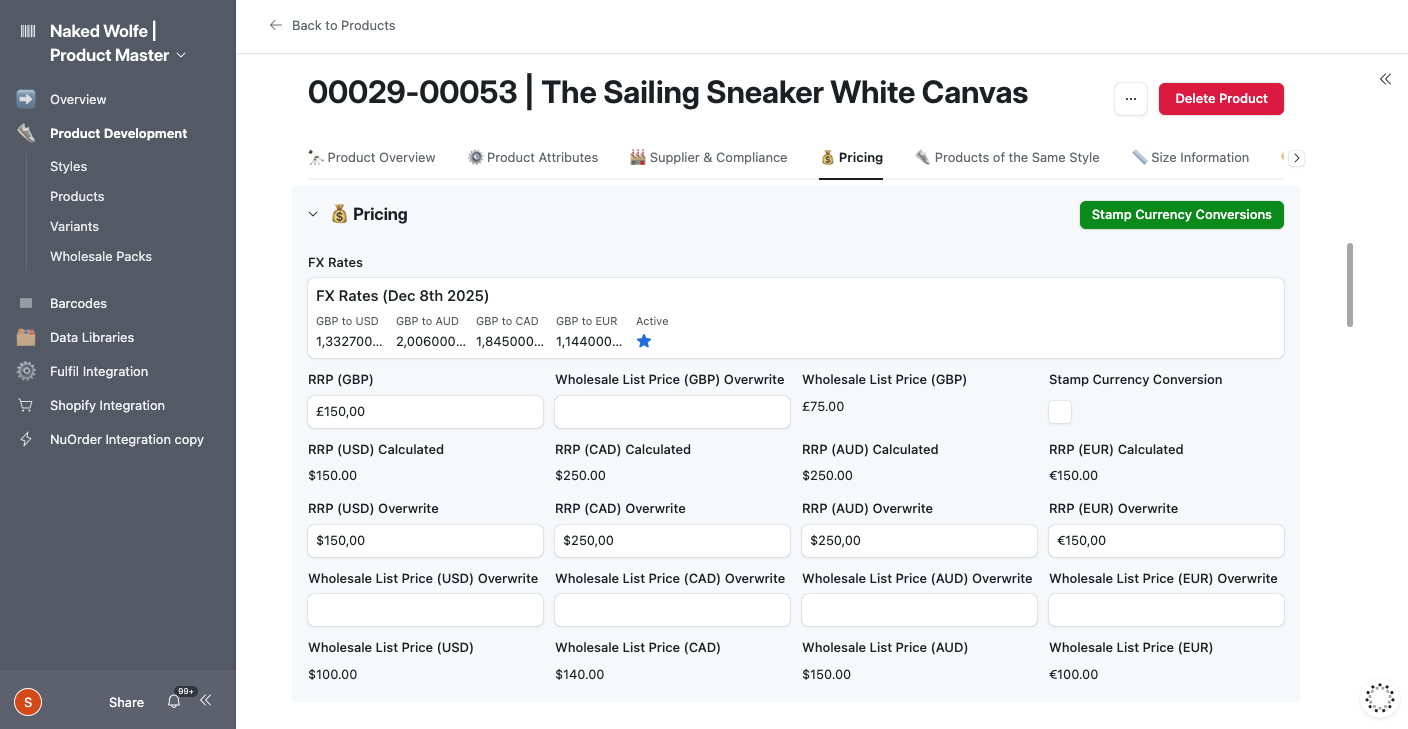The height and width of the screenshot is (729, 1408).
Task: Click the factory icon on Supplier & Compliance tab
Action: pos(638,157)
